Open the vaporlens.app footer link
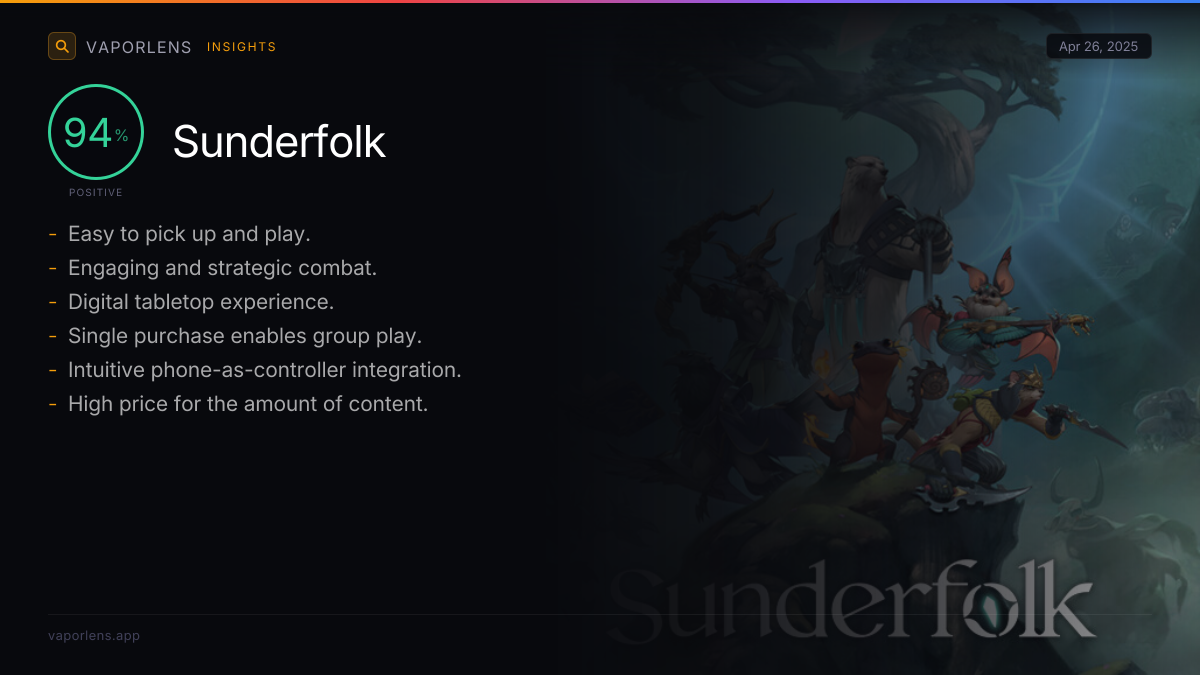The width and height of the screenshot is (1200, 675). click(94, 635)
